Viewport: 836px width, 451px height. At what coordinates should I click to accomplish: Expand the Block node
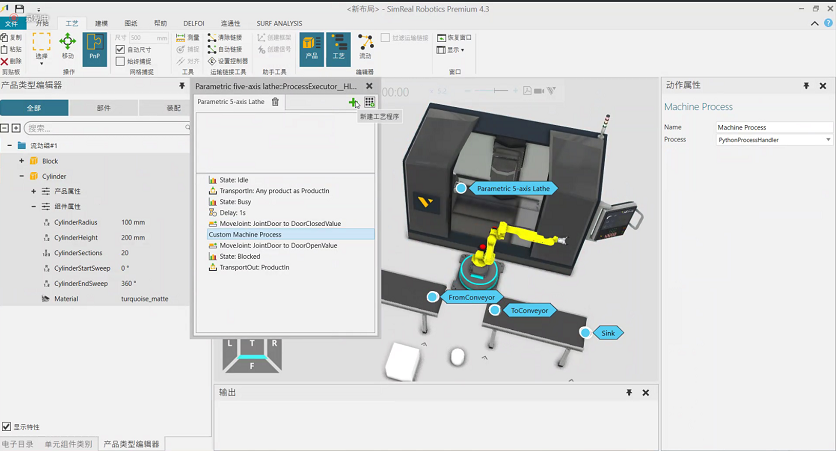tap(21, 160)
